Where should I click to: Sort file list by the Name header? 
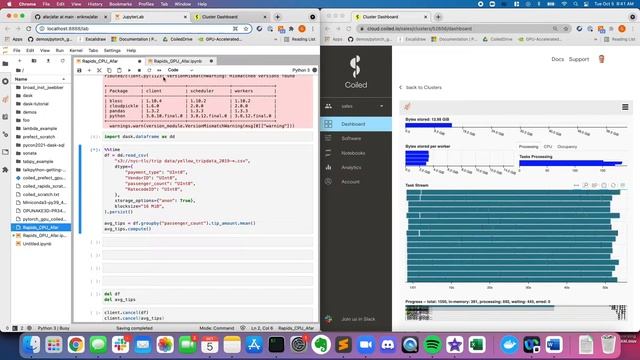point(40,79)
